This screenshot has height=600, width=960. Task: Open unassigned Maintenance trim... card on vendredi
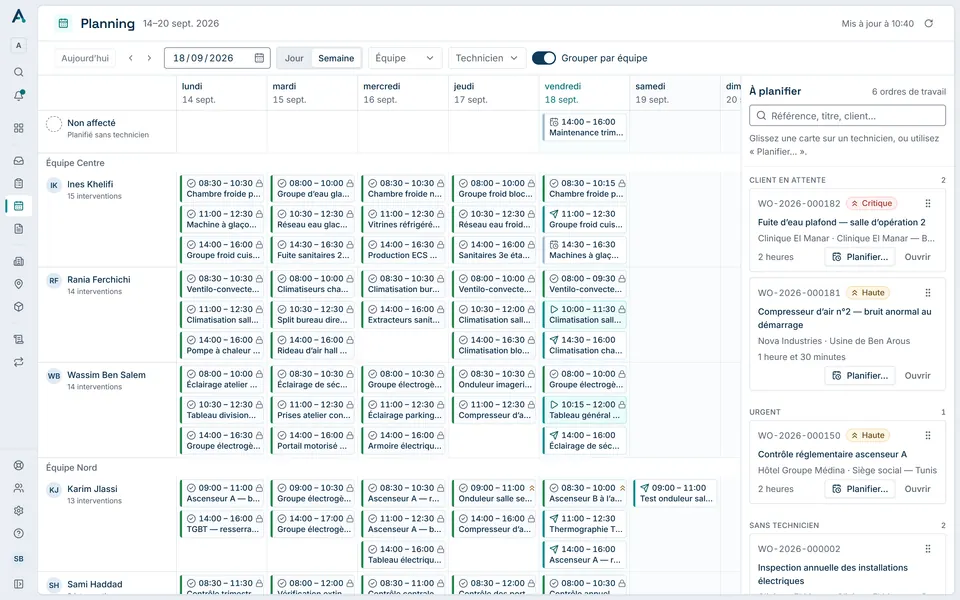point(585,127)
